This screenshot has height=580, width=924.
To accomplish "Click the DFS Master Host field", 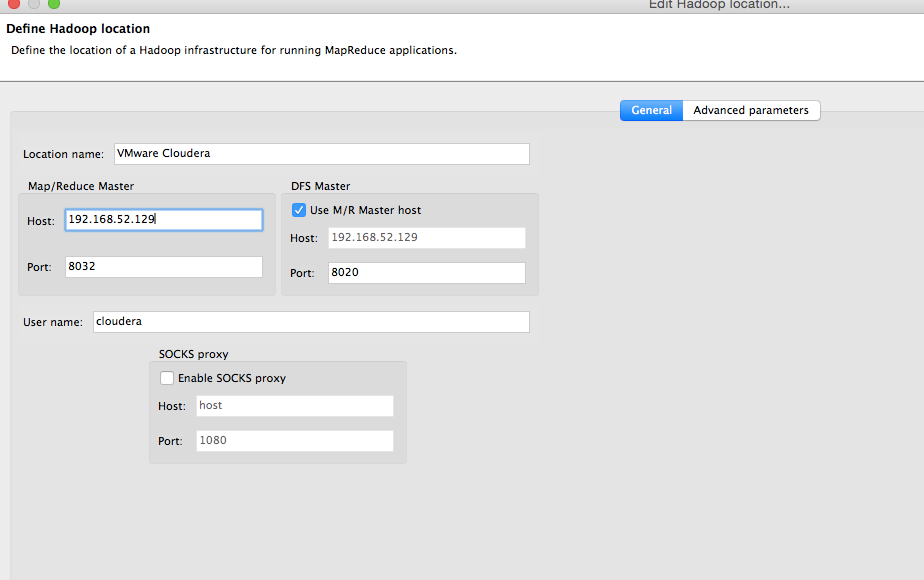I will point(426,238).
